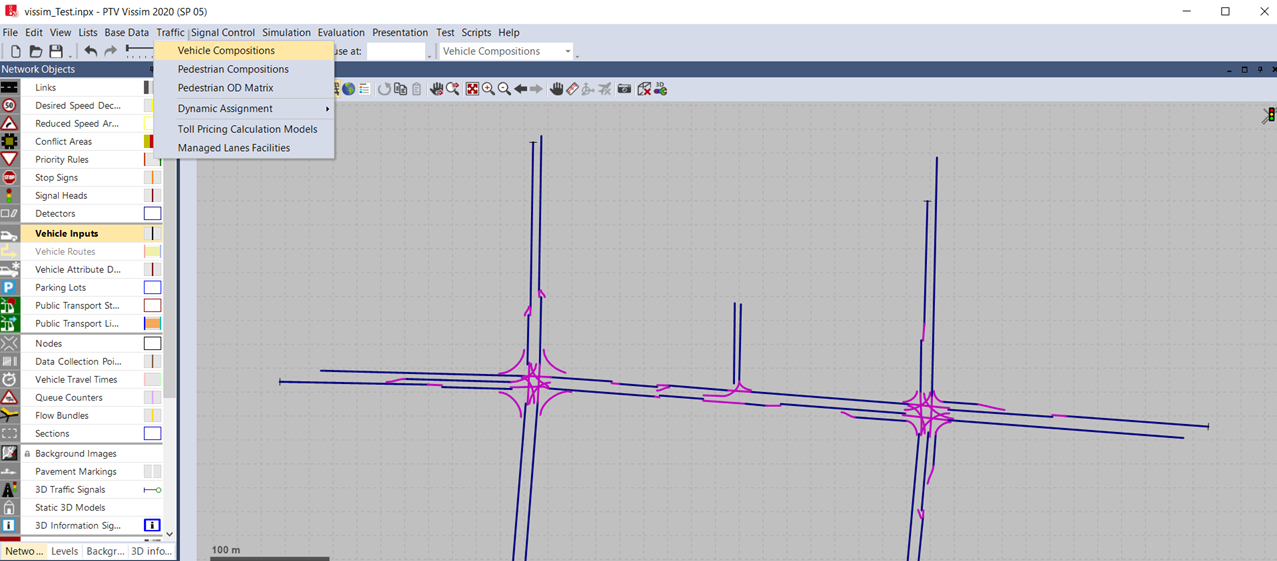Select Pedestrian OD Matrix menu entry

tap(244, 88)
